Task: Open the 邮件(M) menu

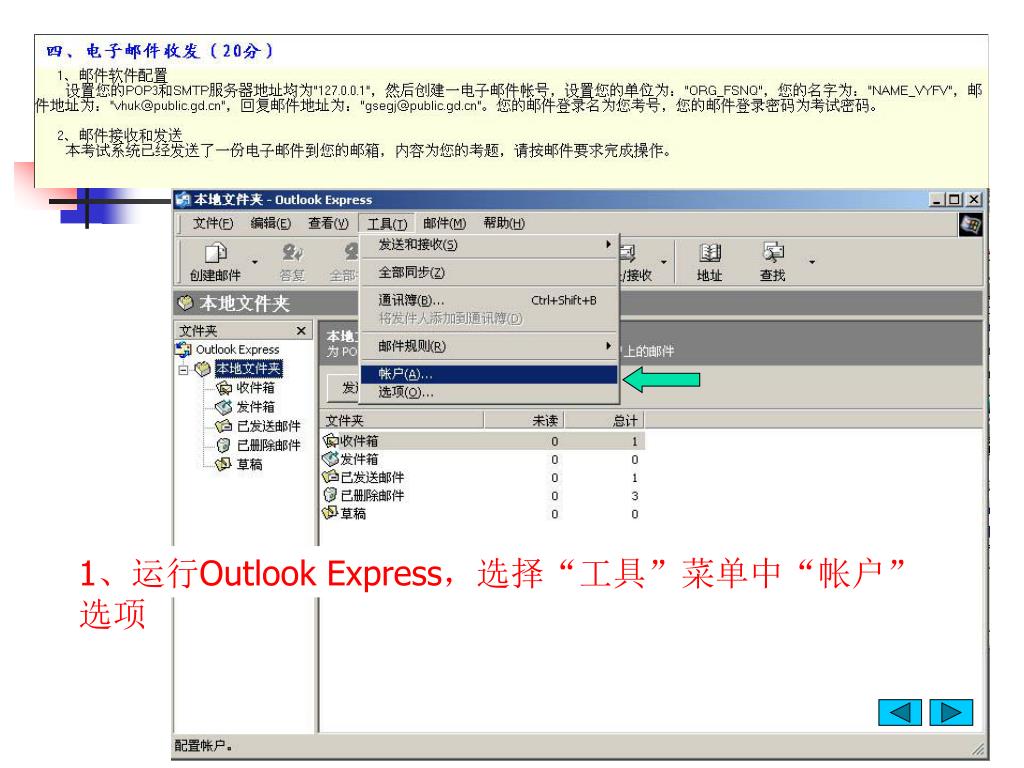Action: pyautogui.click(x=444, y=223)
